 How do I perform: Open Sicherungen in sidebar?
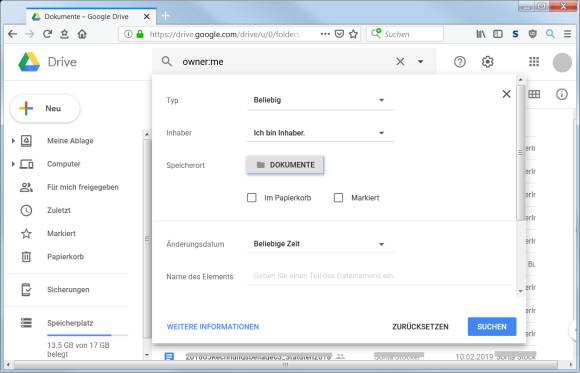pos(68,289)
